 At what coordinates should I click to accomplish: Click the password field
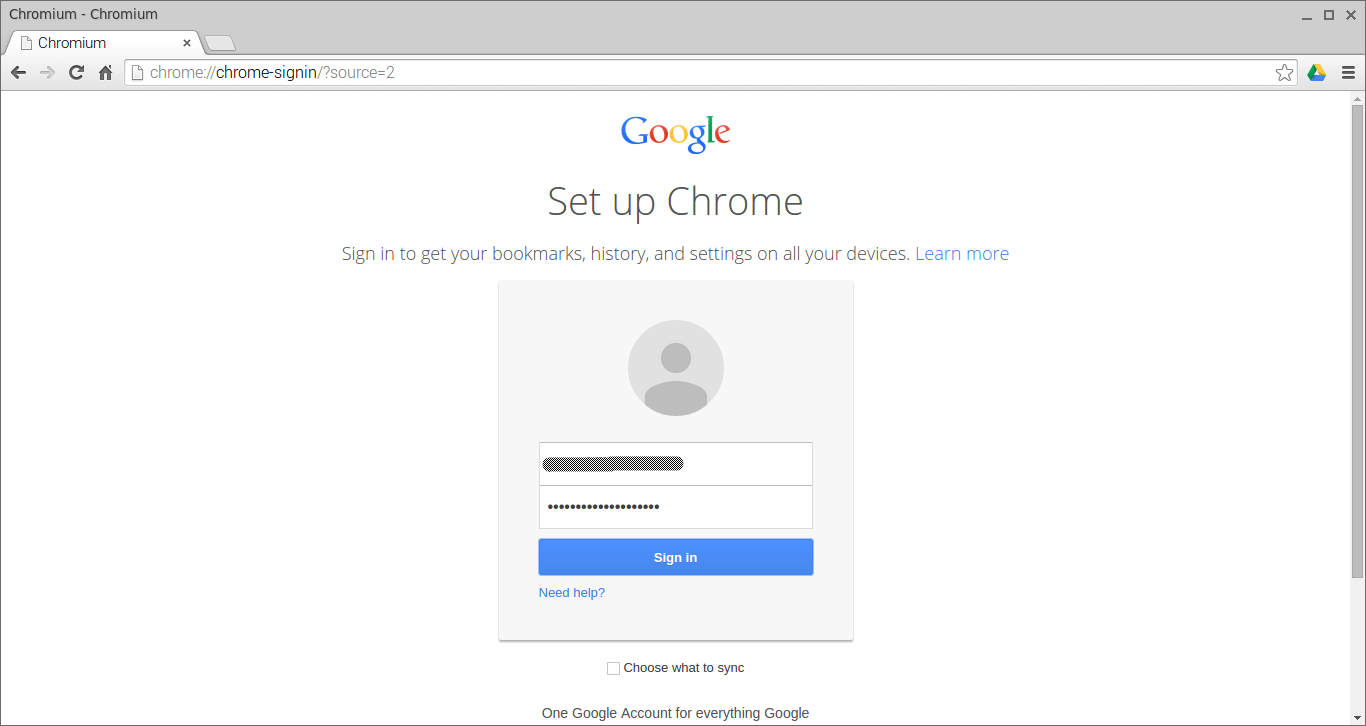[676, 507]
